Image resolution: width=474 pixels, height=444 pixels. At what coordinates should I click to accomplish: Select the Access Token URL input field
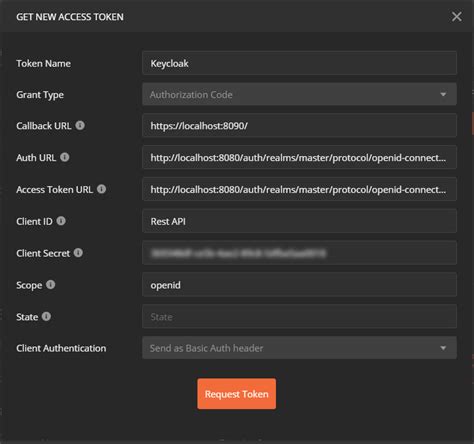[x=299, y=189]
